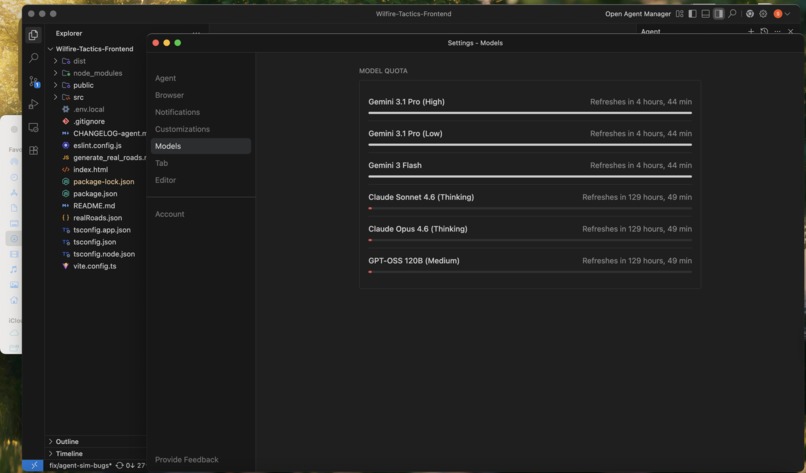806x473 pixels.
Task: Open tsconfig.app.json file
Action: point(102,230)
